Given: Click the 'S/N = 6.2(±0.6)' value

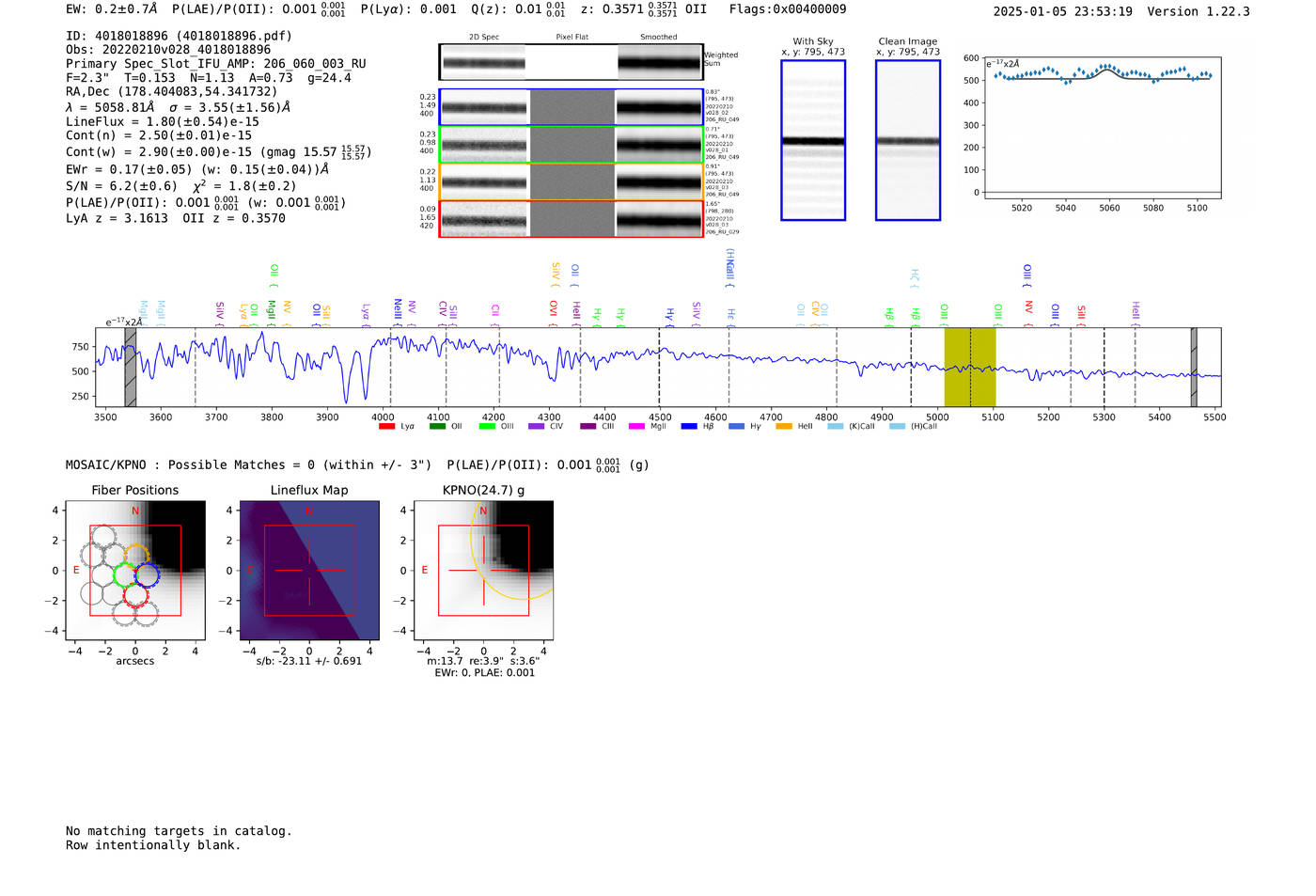Looking at the screenshot, I should [122, 186].
